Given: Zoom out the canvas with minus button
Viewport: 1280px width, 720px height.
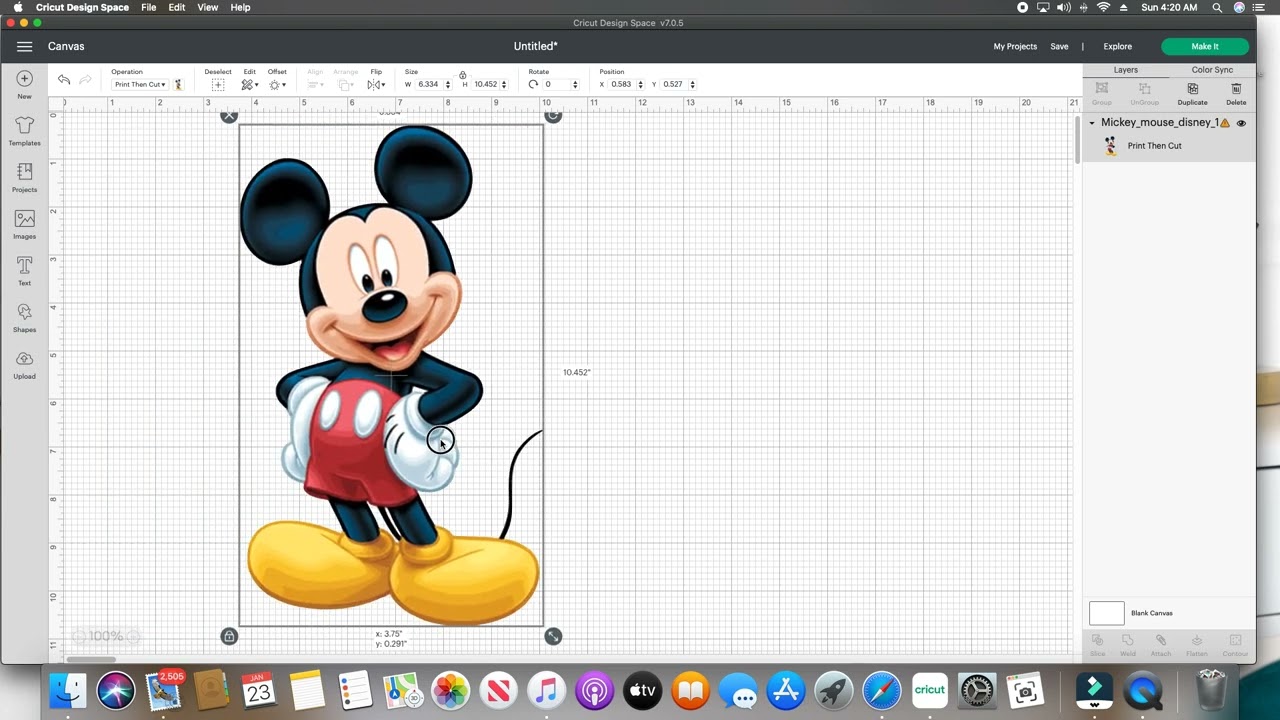Looking at the screenshot, I should pyautogui.click(x=79, y=636).
